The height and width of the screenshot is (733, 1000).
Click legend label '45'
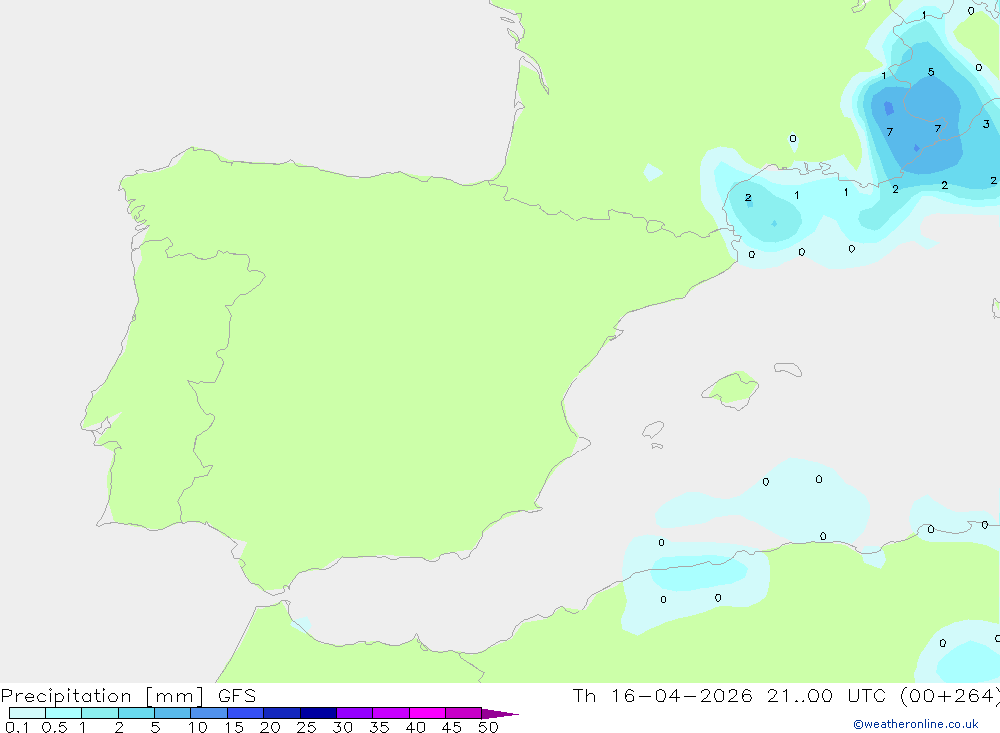[452, 727]
